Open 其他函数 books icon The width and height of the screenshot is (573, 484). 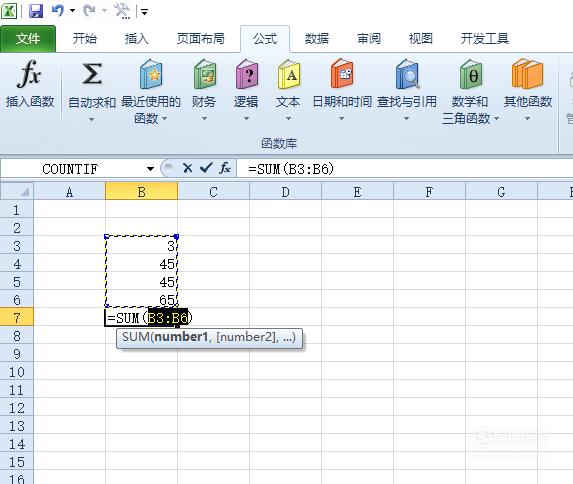pos(527,74)
